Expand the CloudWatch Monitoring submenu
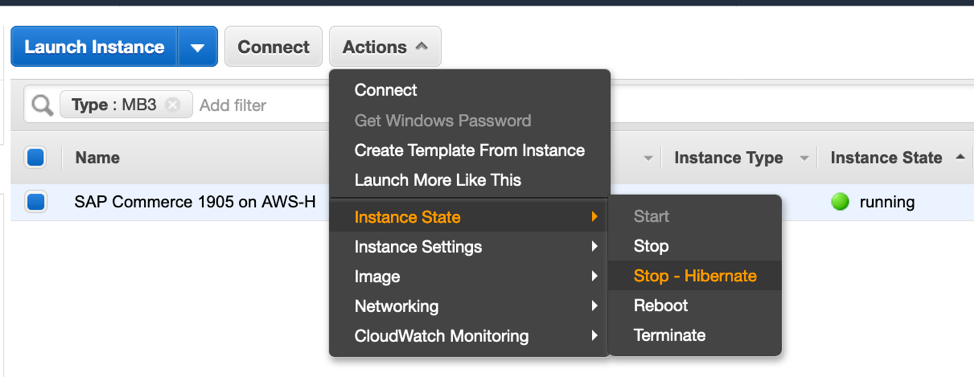The height and width of the screenshot is (377, 974). click(470, 336)
